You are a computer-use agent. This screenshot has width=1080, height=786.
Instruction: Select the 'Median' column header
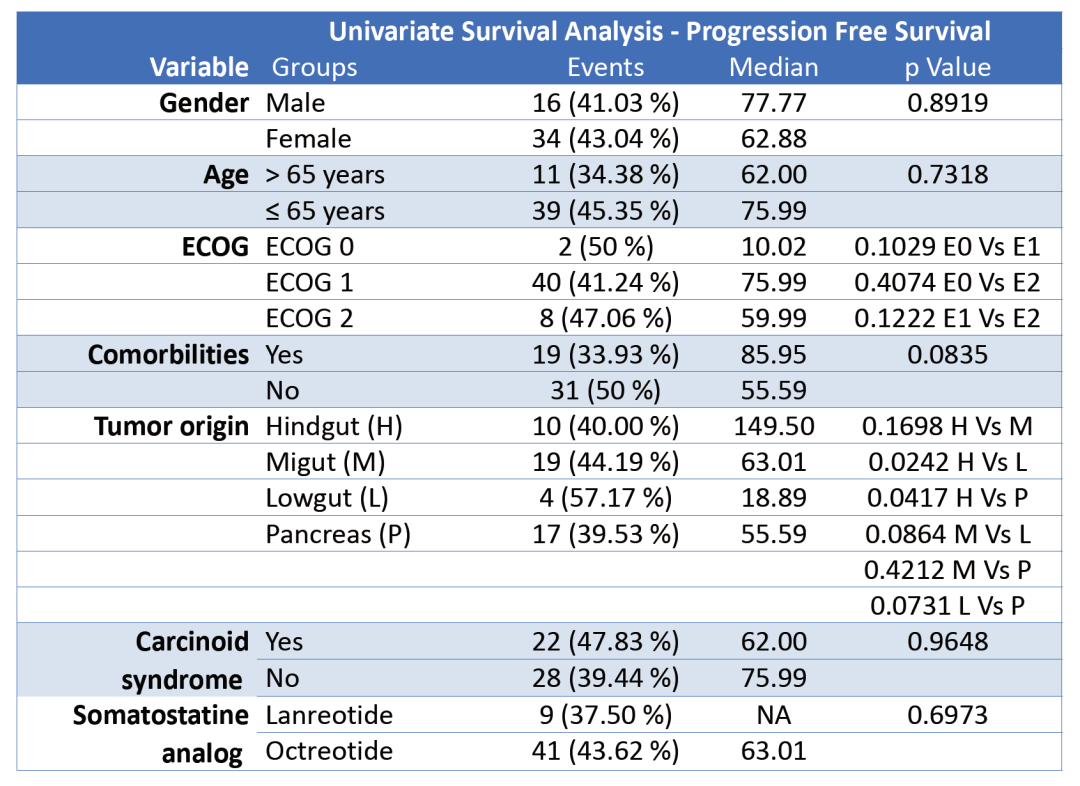(774, 68)
